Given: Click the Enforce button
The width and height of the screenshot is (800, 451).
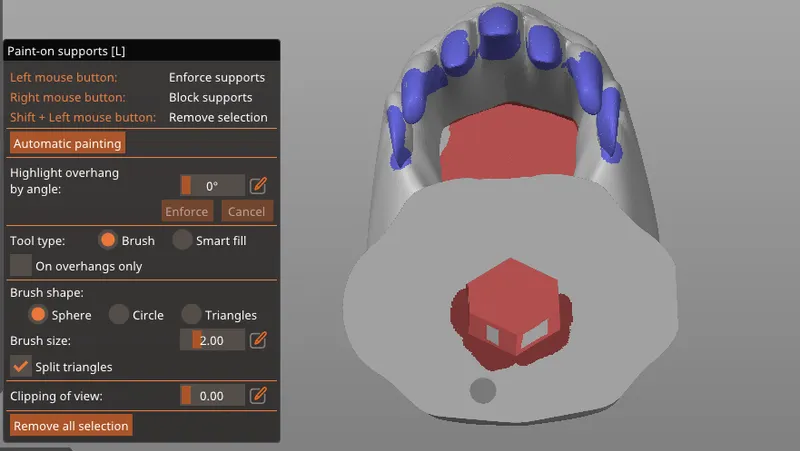Looking at the screenshot, I should click(x=187, y=211).
